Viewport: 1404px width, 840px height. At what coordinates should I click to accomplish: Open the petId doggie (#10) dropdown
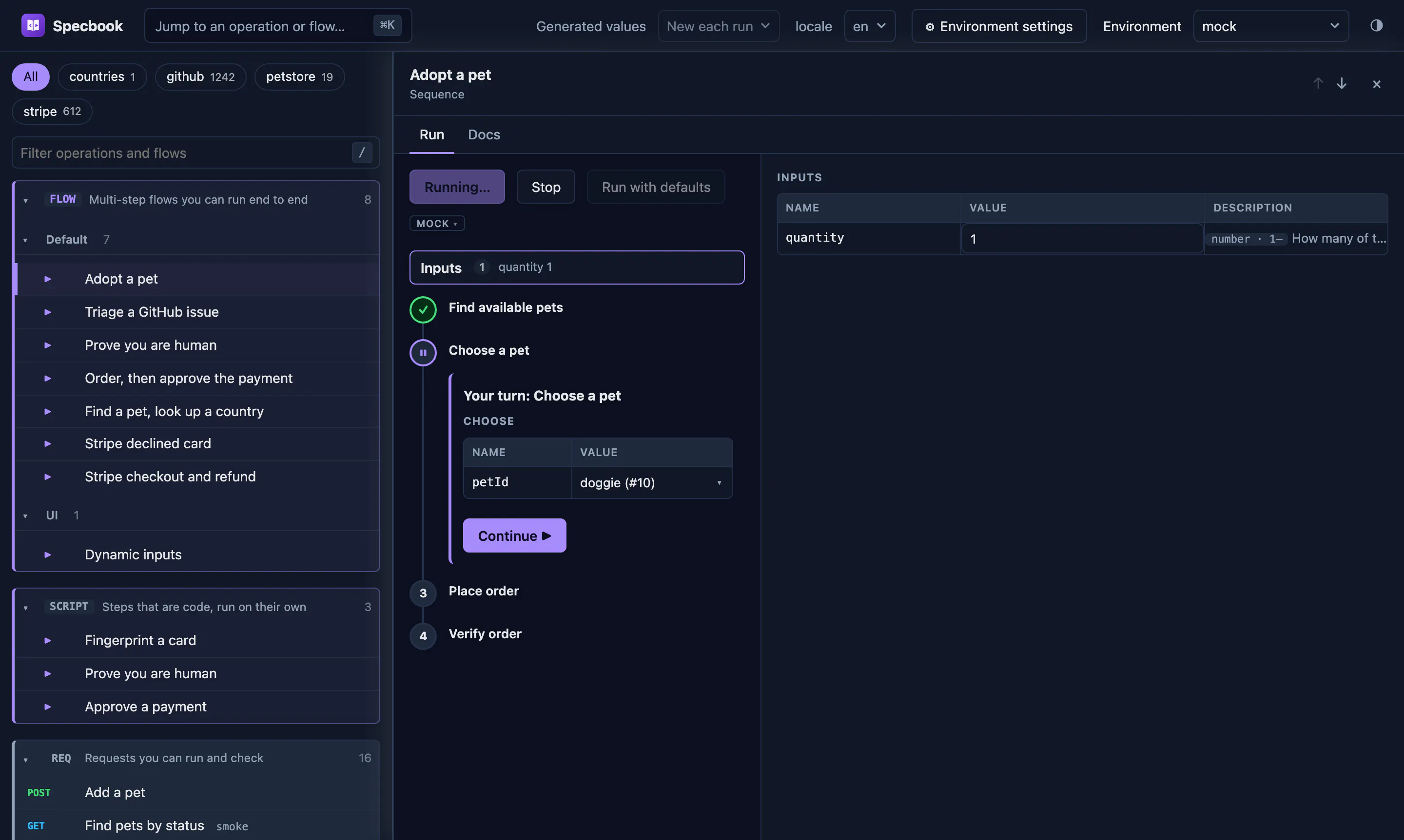652,483
